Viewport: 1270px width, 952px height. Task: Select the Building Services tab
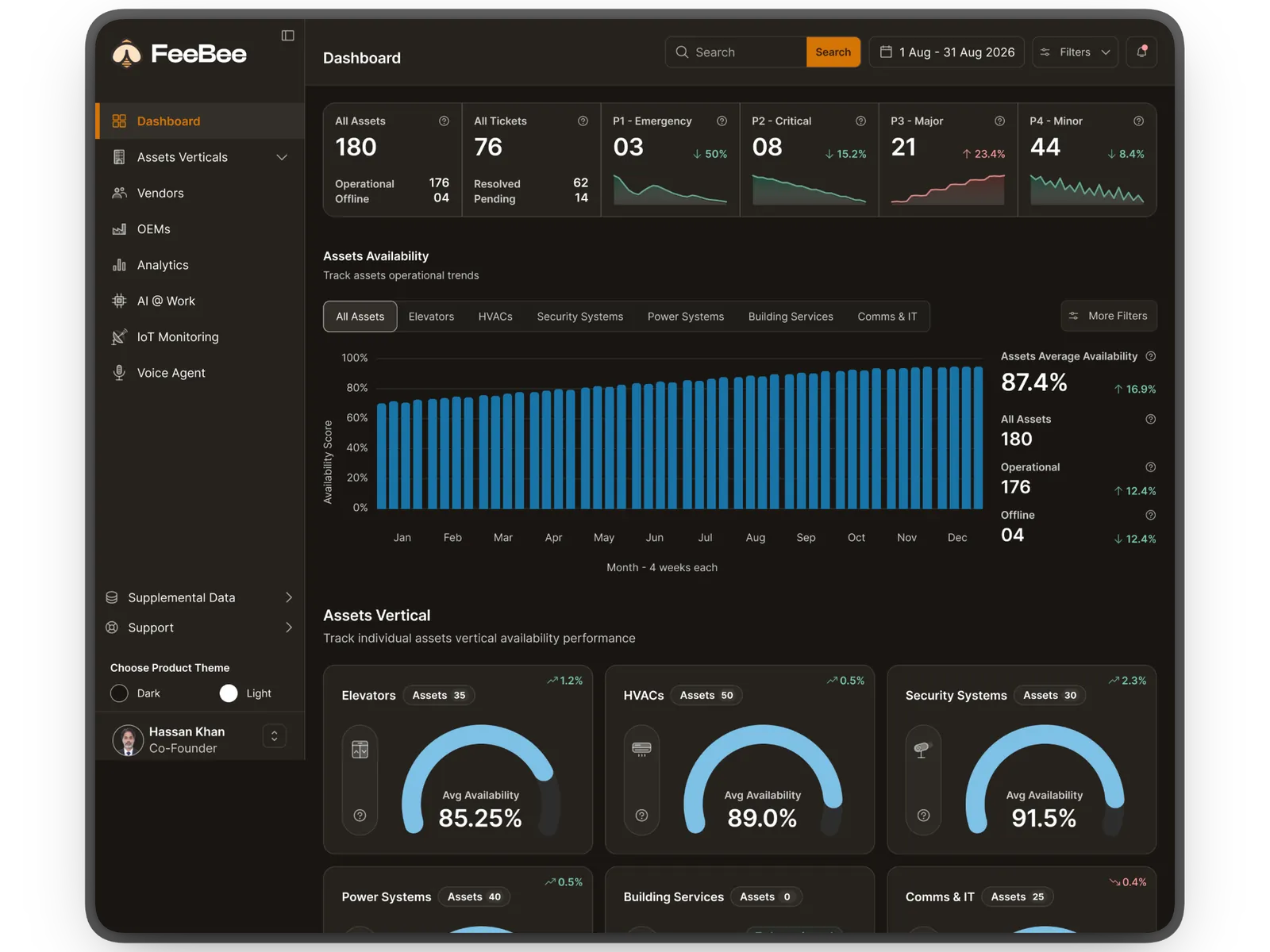tap(791, 317)
